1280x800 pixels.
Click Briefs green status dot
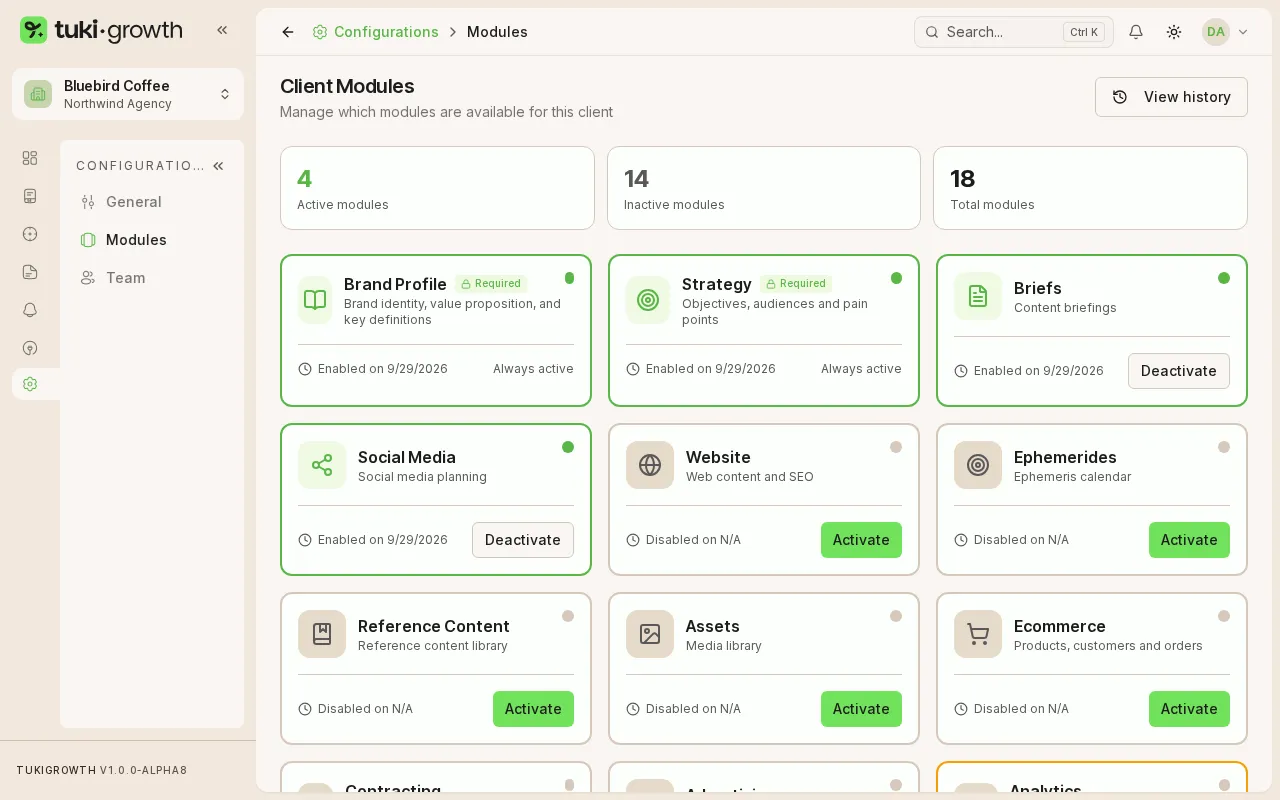tap(1224, 278)
